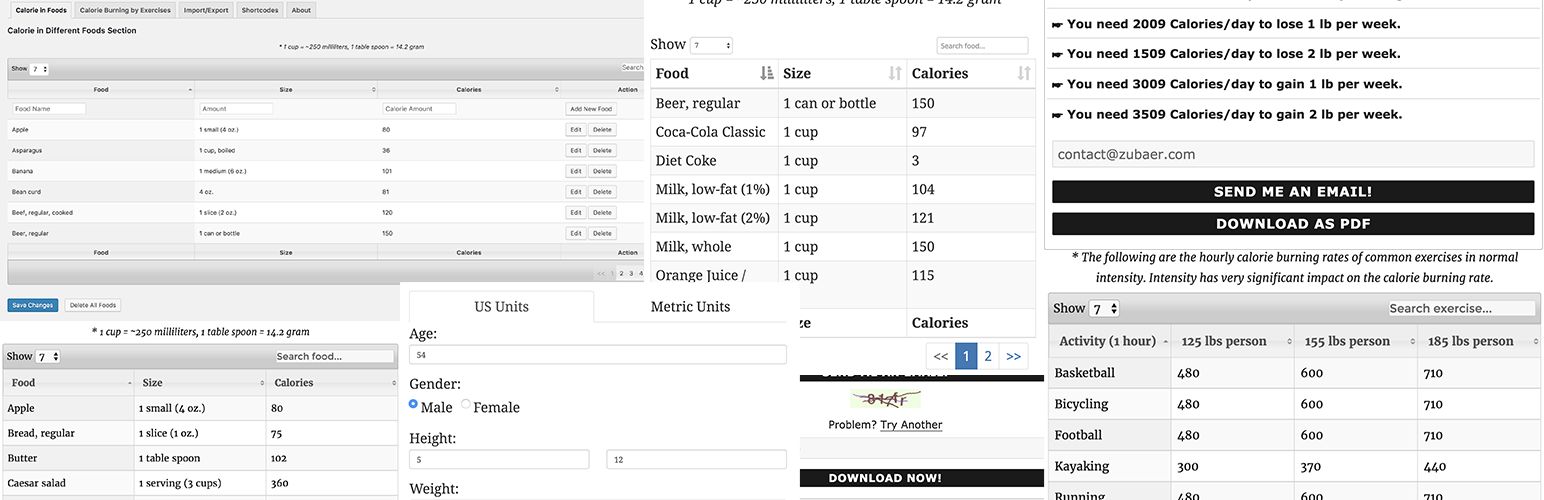Sort the Size column via its arrows icon
The image size is (1544, 500).
895,73
